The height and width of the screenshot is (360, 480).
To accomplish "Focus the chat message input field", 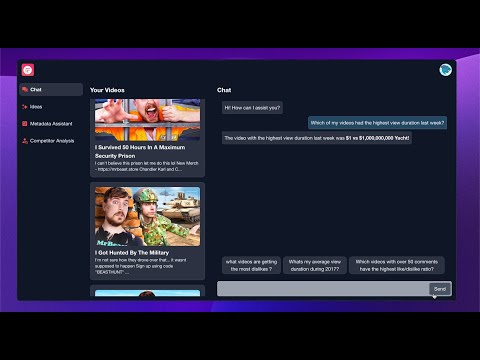I will coord(323,289).
